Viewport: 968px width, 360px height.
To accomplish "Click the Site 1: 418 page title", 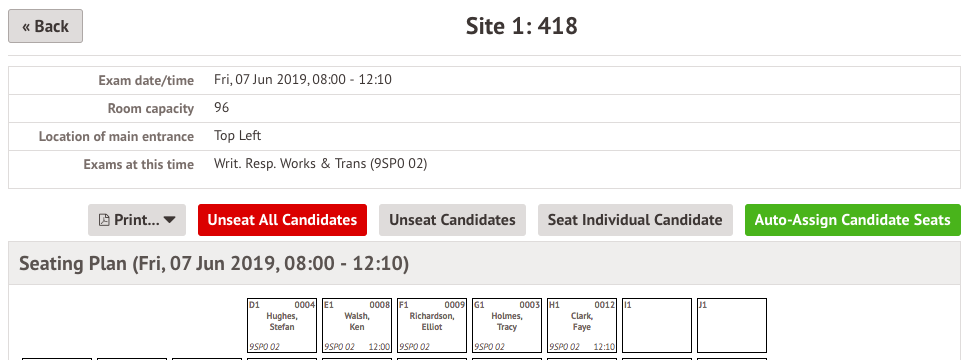I will [x=521, y=26].
